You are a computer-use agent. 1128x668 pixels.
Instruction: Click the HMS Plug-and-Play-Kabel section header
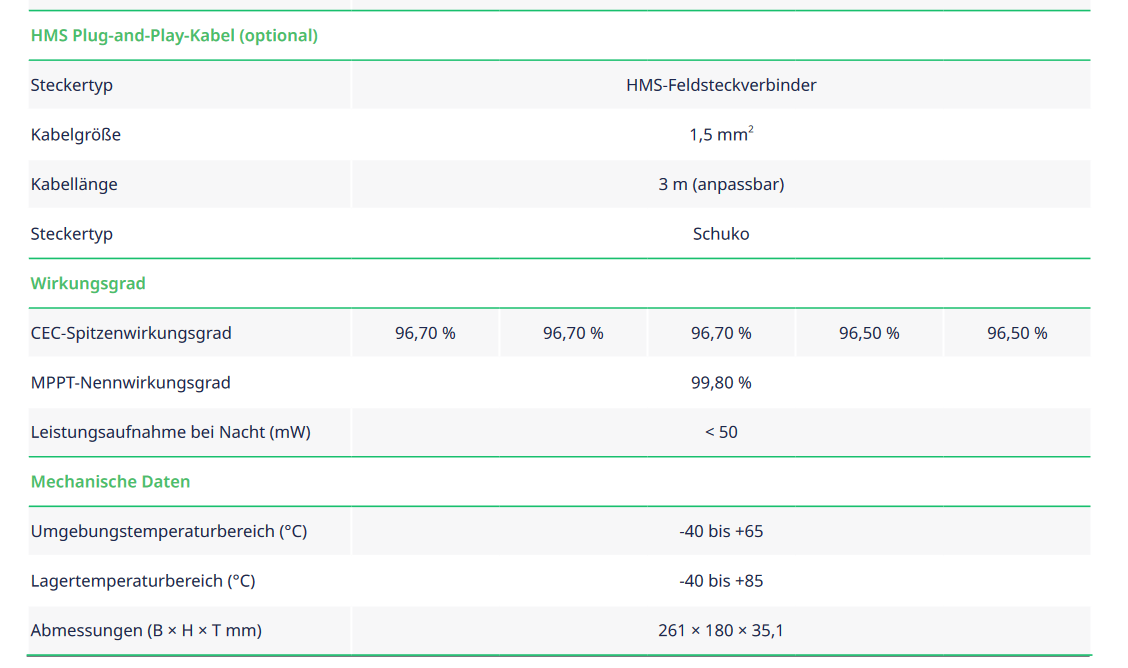point(174,36)
